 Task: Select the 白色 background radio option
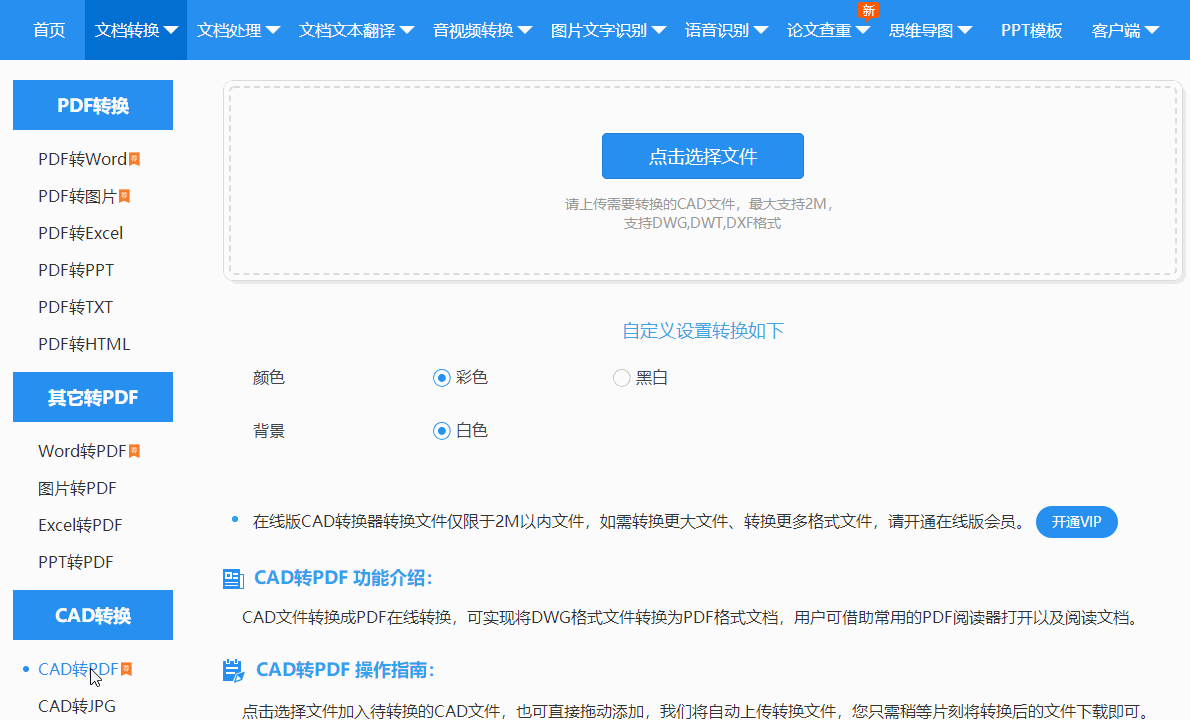pos(442,431)
